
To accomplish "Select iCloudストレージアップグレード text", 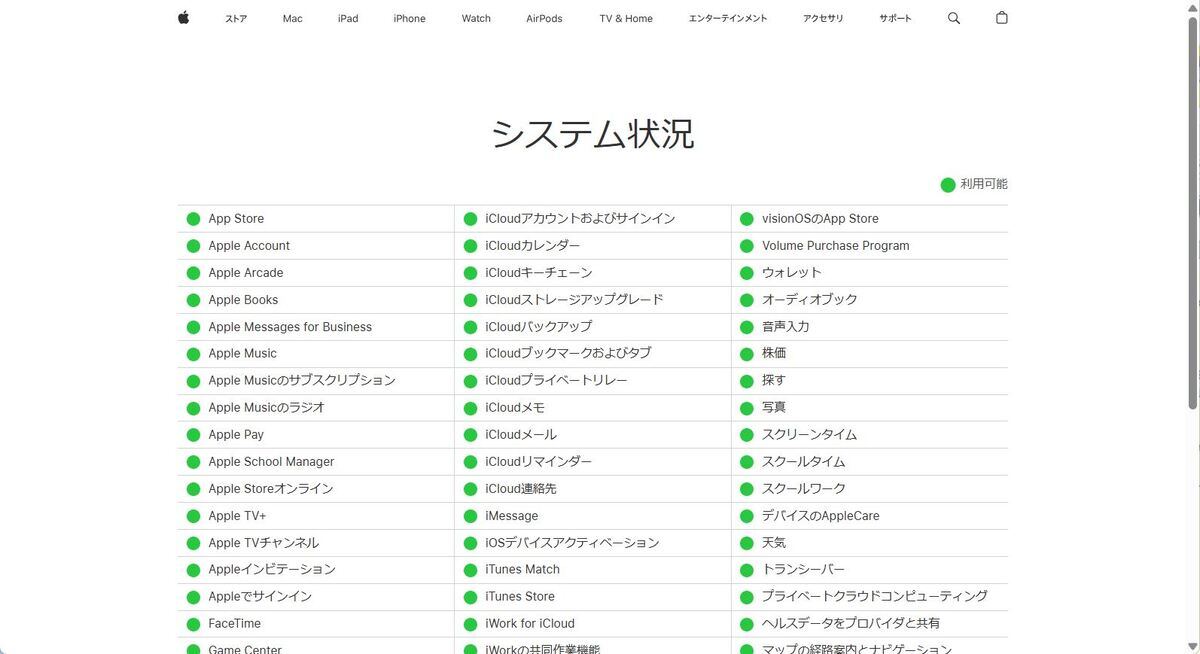I will pyautogui.click(x=574, y=300).
